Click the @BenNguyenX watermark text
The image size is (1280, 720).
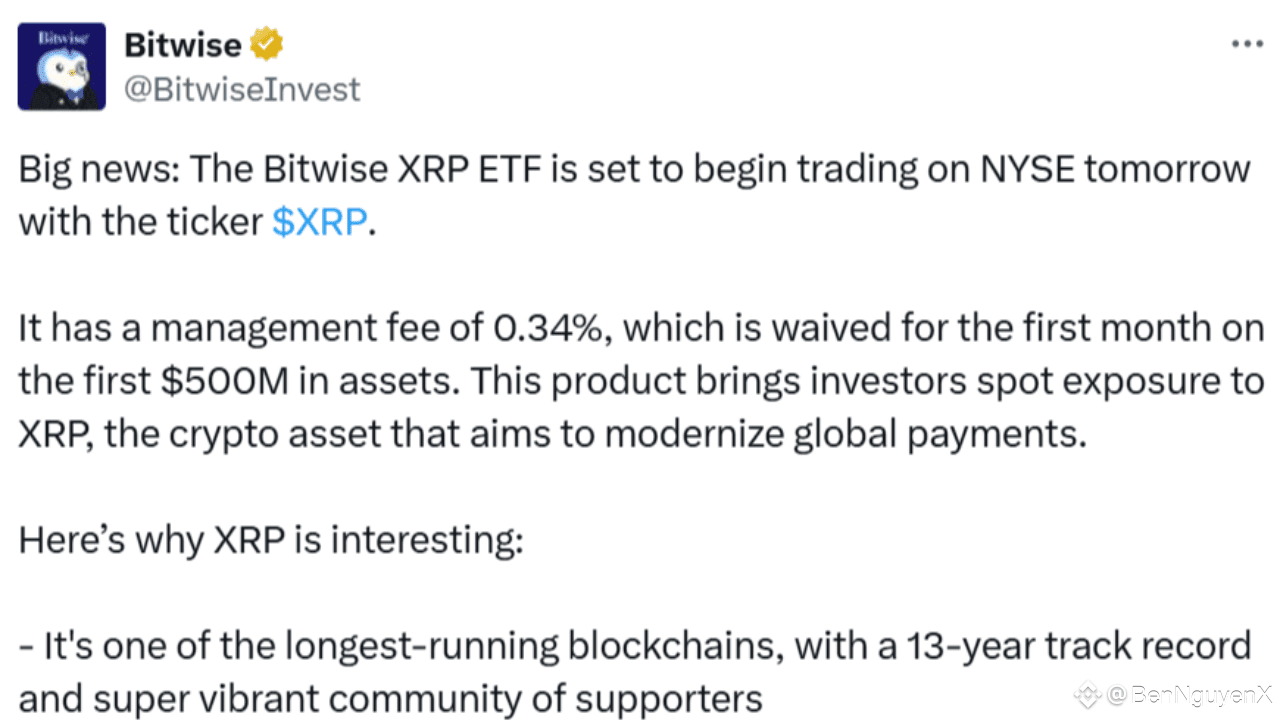(x=1188, y=693)
